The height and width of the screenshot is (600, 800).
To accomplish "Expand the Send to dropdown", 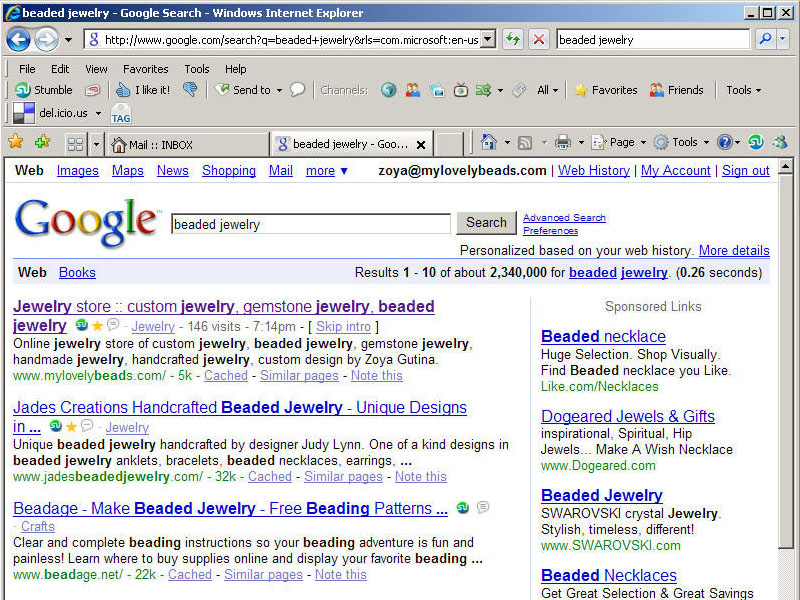I will (280, 91).
